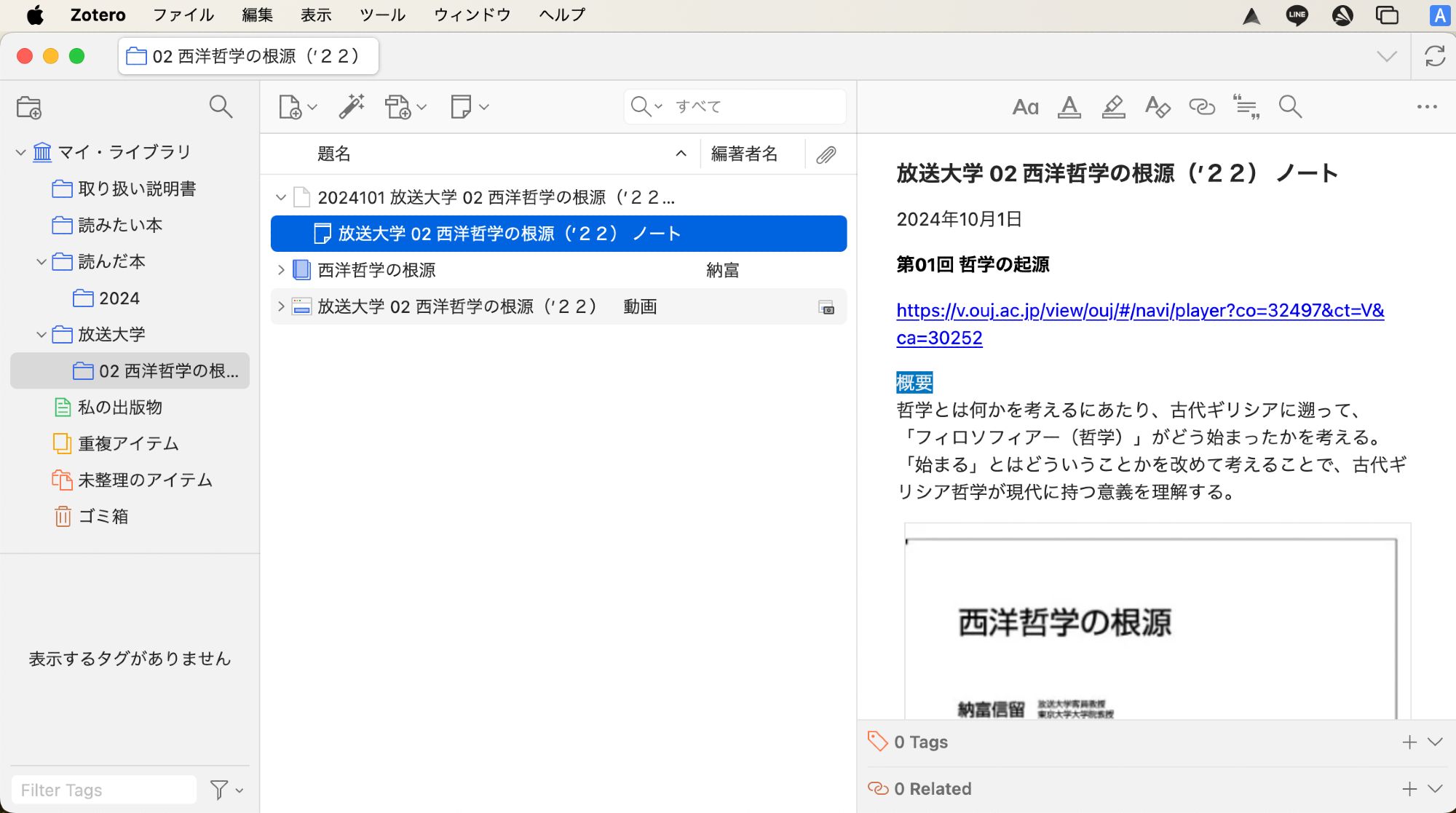Screen dimensions: 1456x813
Task: Open the Apple menu
Action: [x=35, y=15]
